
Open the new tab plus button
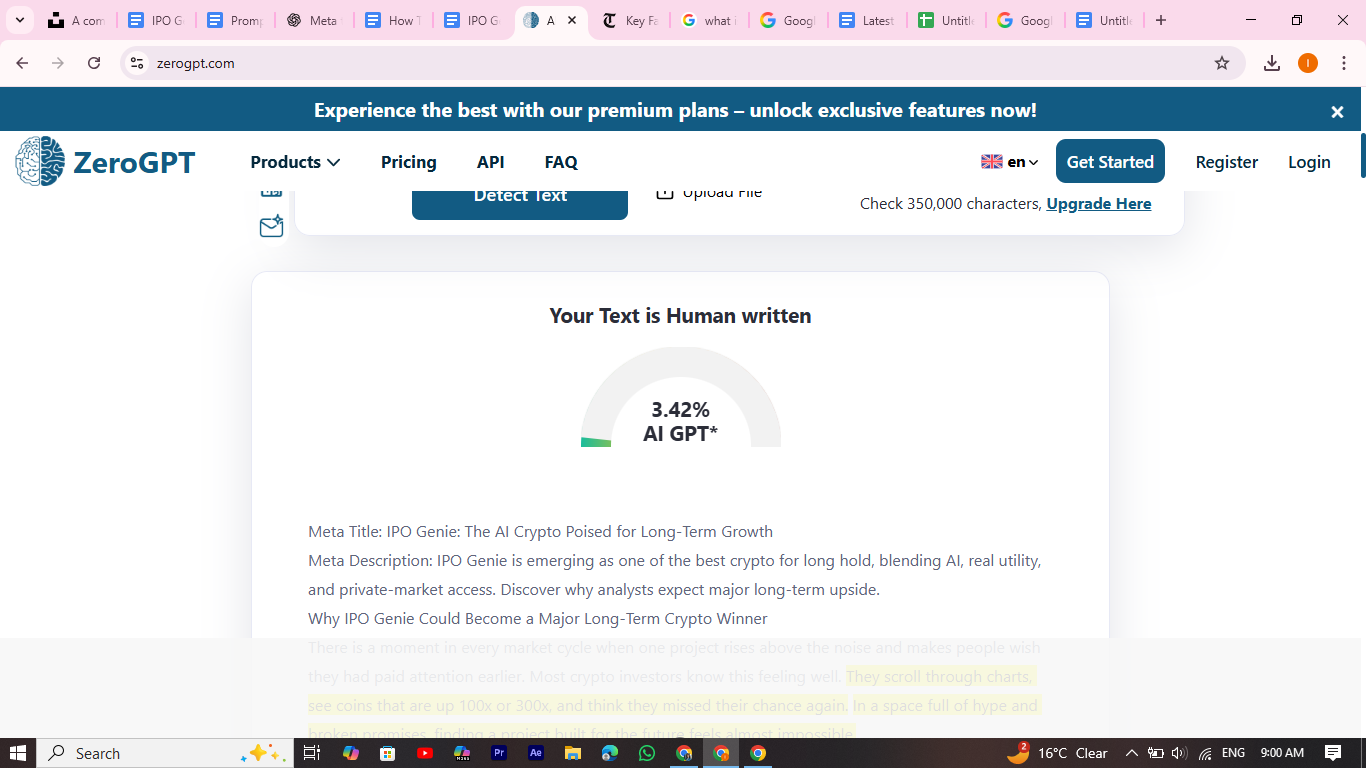tap(1160, 20)
